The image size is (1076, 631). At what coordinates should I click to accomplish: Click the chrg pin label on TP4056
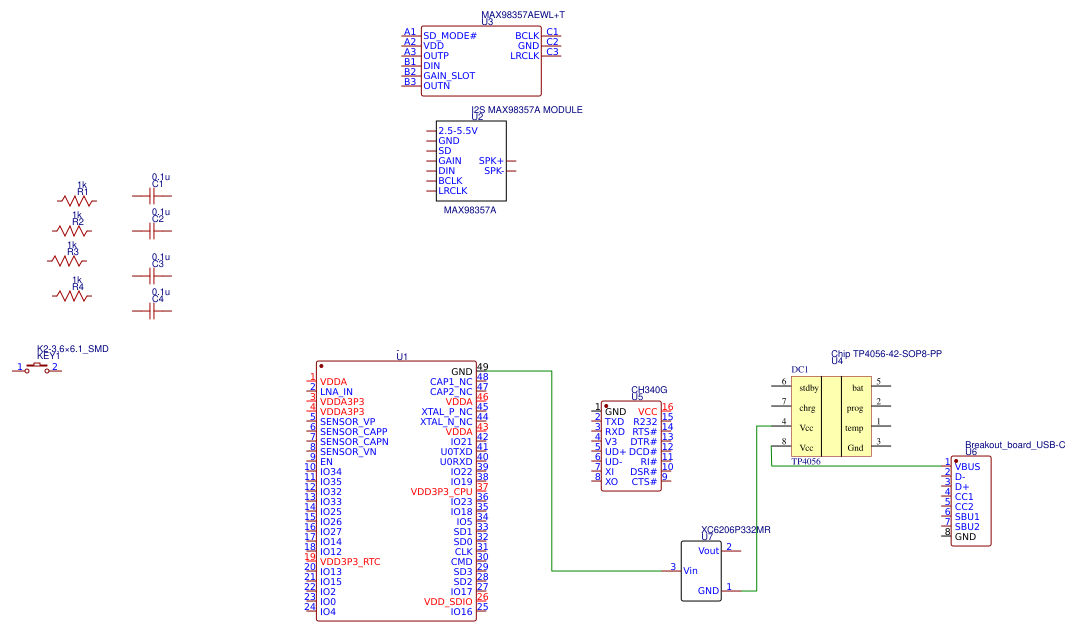click(807, 408)
